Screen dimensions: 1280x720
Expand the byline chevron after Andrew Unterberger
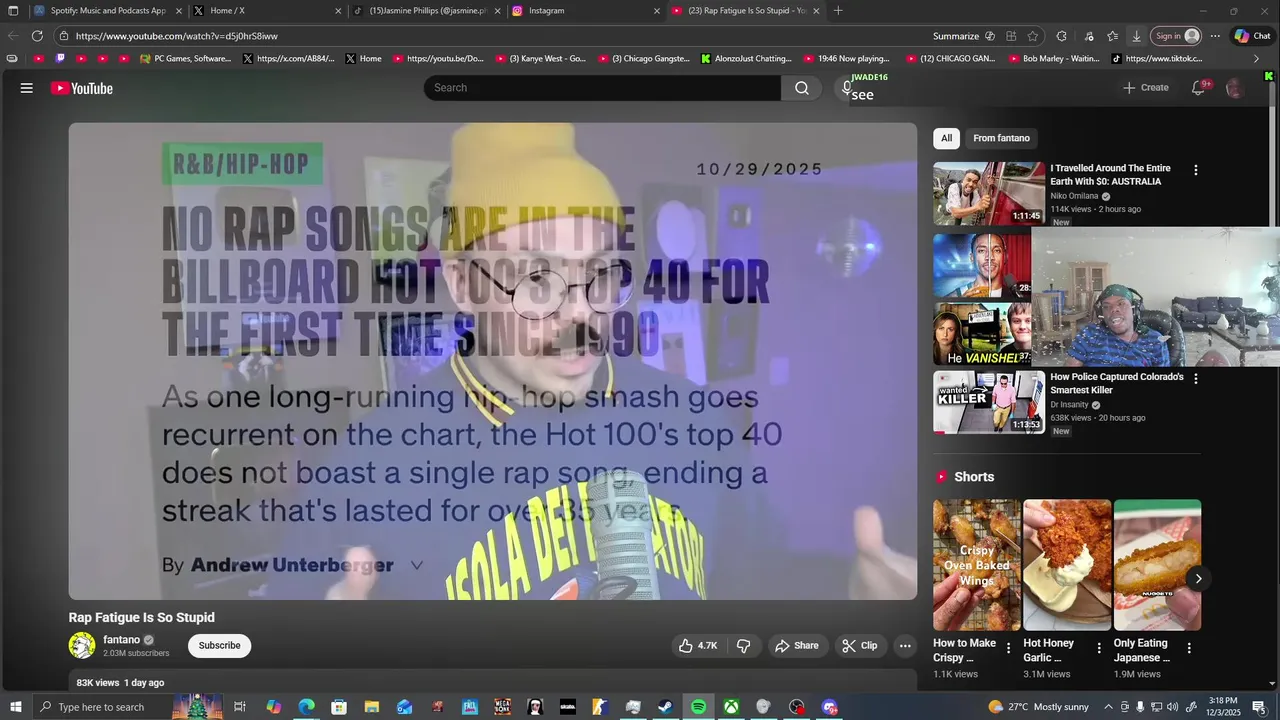coord(417,565)
